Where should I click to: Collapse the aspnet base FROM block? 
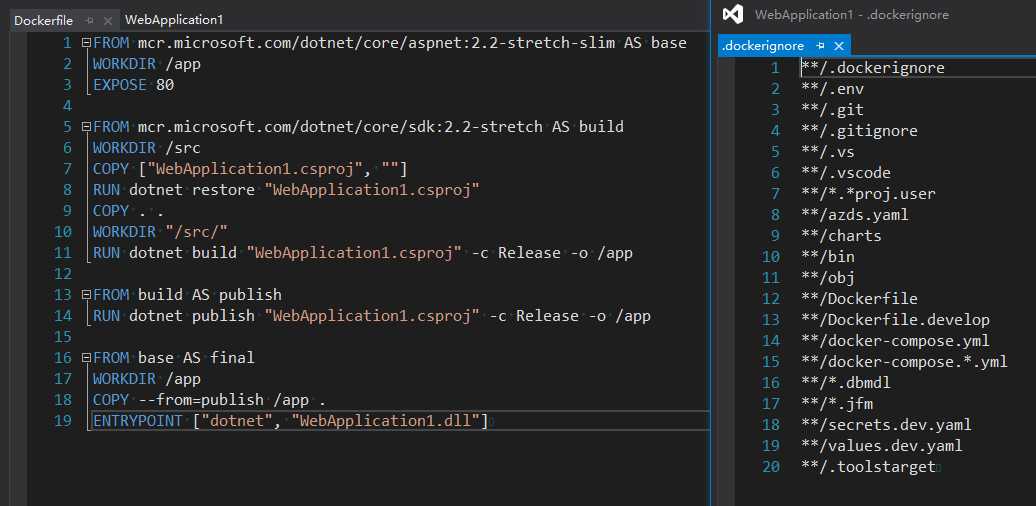86,43
